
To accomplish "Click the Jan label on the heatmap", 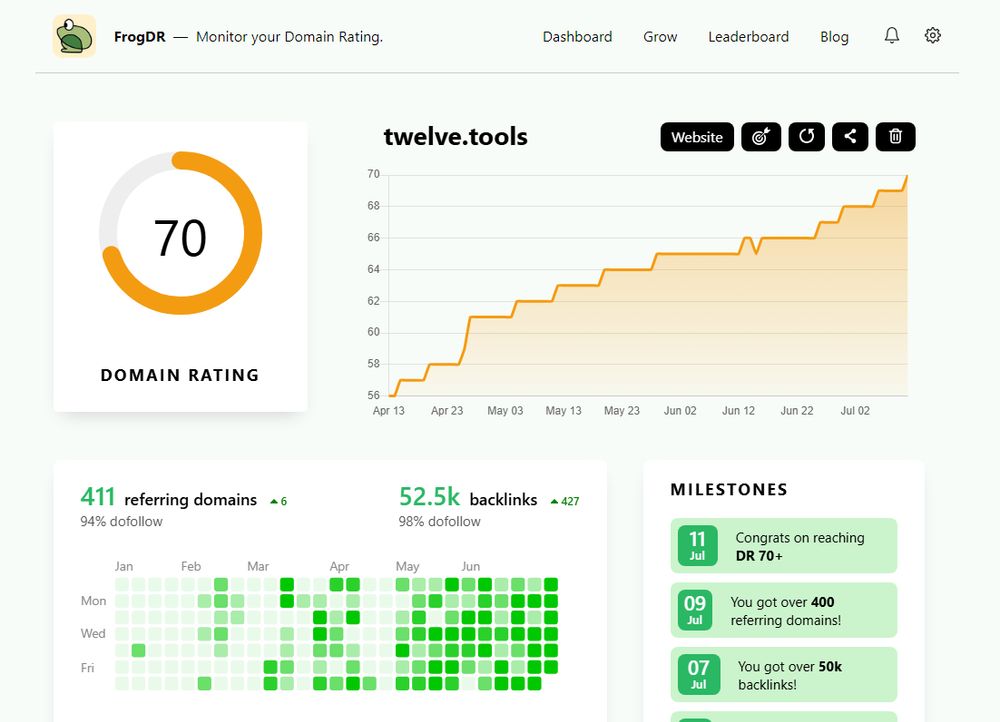I will pos(124,566).
